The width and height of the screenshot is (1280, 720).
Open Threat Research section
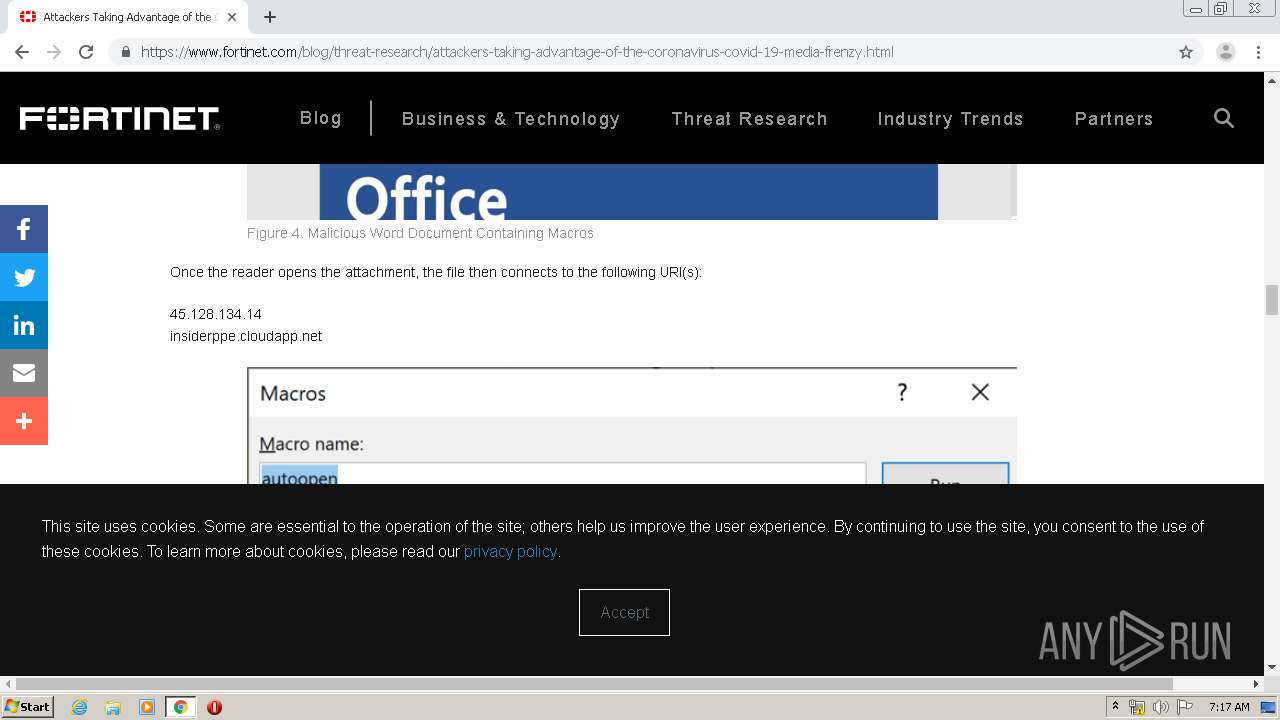(x=750, y=119)
